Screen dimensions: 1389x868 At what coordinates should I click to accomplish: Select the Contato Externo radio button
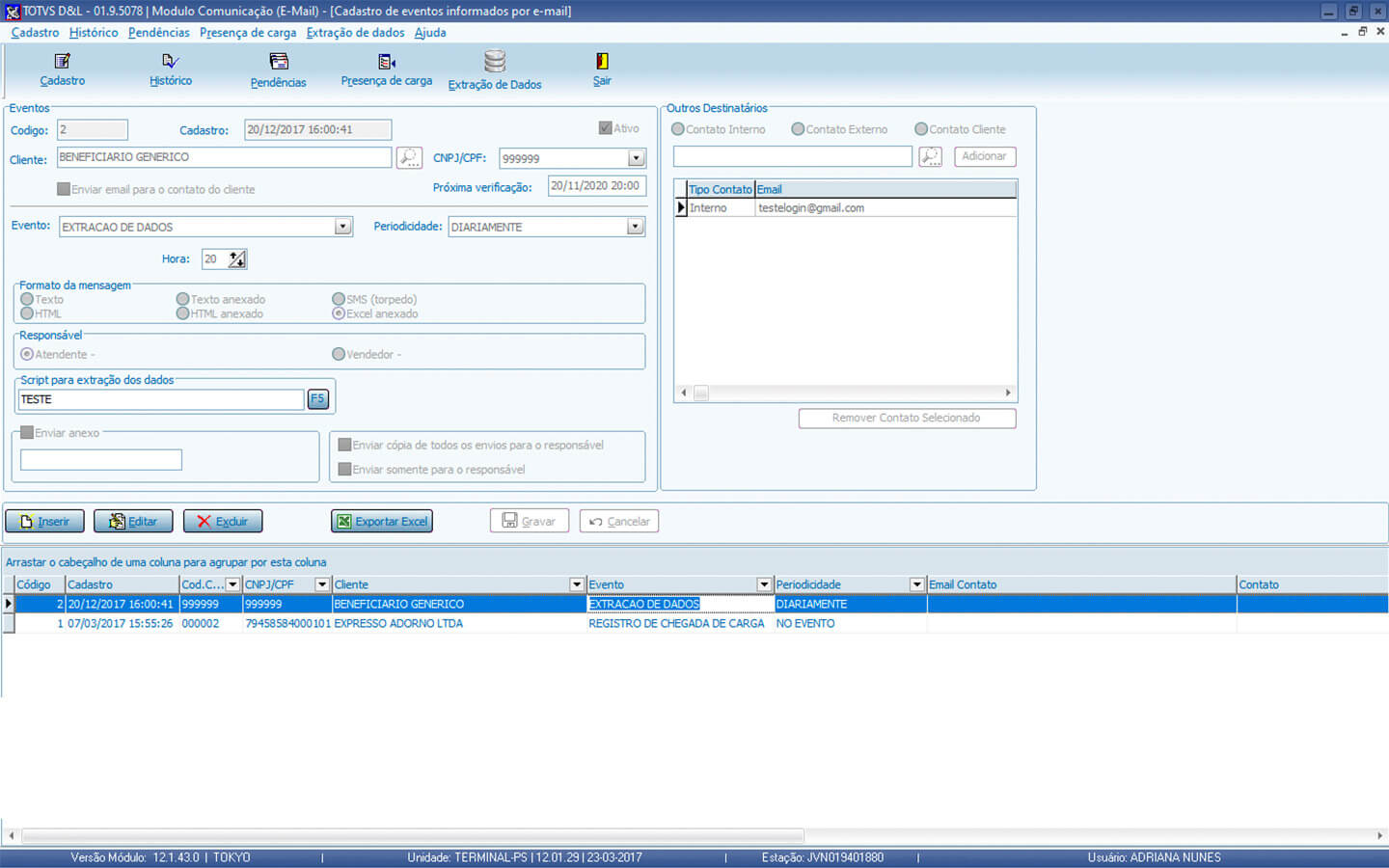798,129
